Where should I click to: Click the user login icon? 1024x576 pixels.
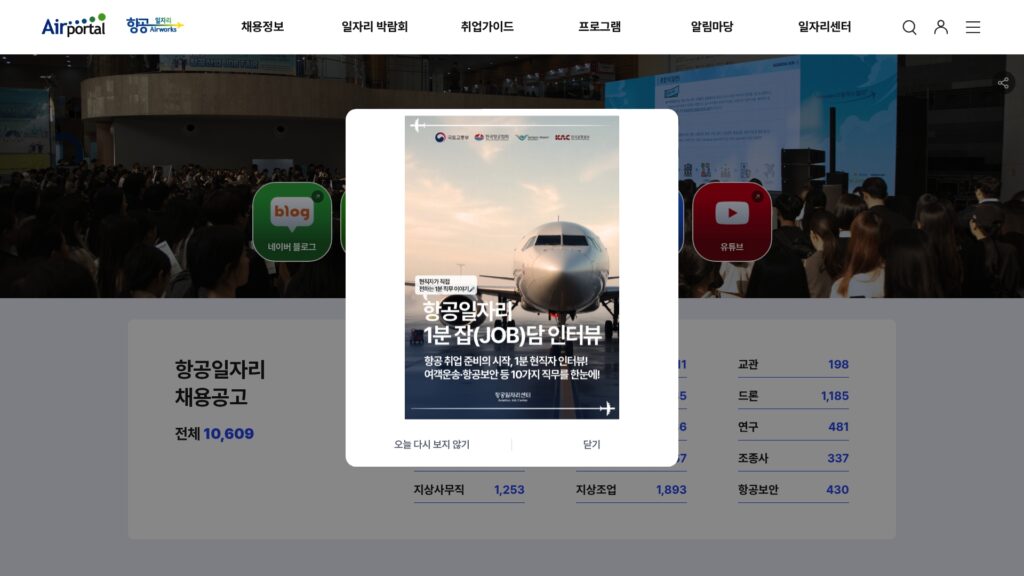coord(940,27)
